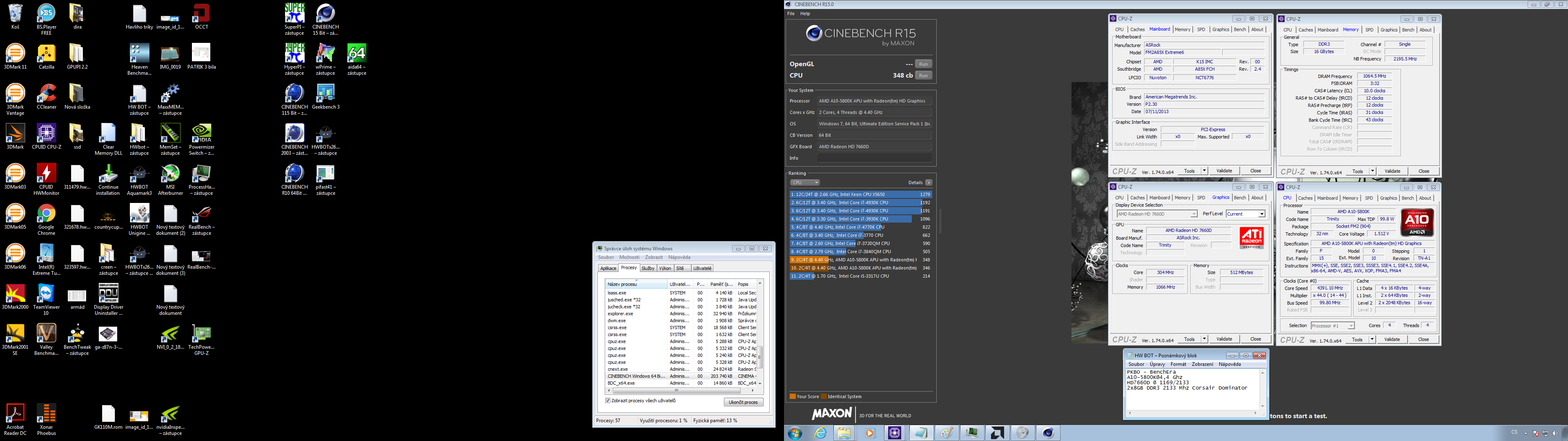This screenshot has width=1568, height=441.
Task: Click into the HW BOT Notepad text area
Action: click(1192, 389)
